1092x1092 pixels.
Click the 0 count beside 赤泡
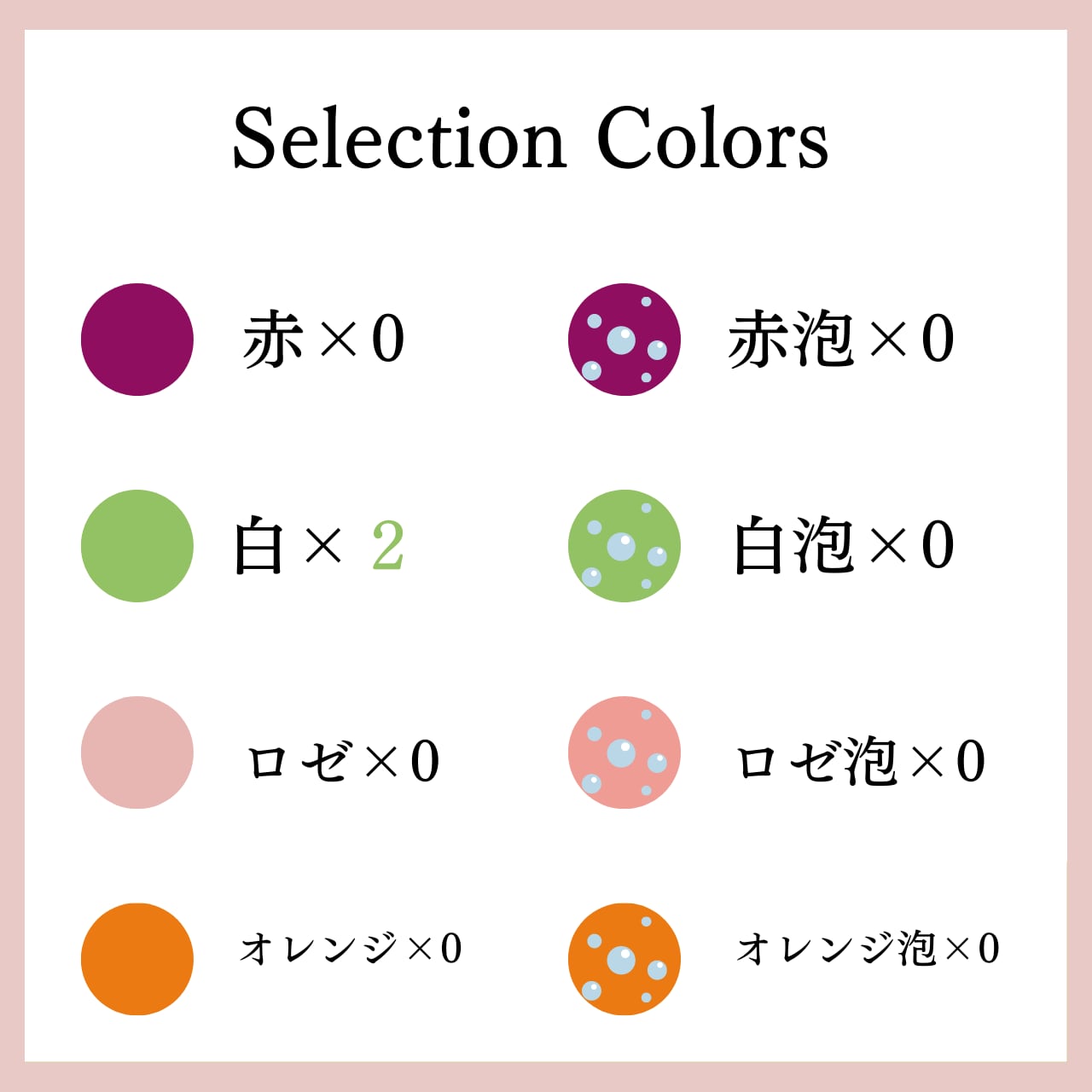pyautogui.click(x=938, y=339)
